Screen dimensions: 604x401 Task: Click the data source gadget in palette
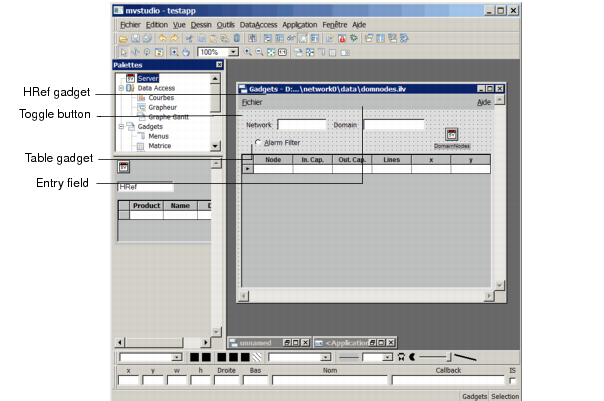pos(123,167)
